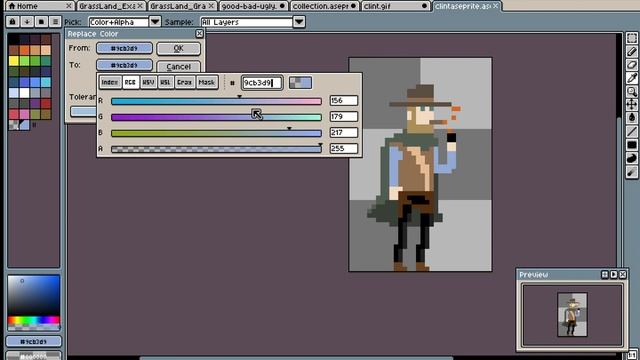Switch to the GrassLand_Ex tab
This screenshot has width=640, height=360.
(111, 6)
